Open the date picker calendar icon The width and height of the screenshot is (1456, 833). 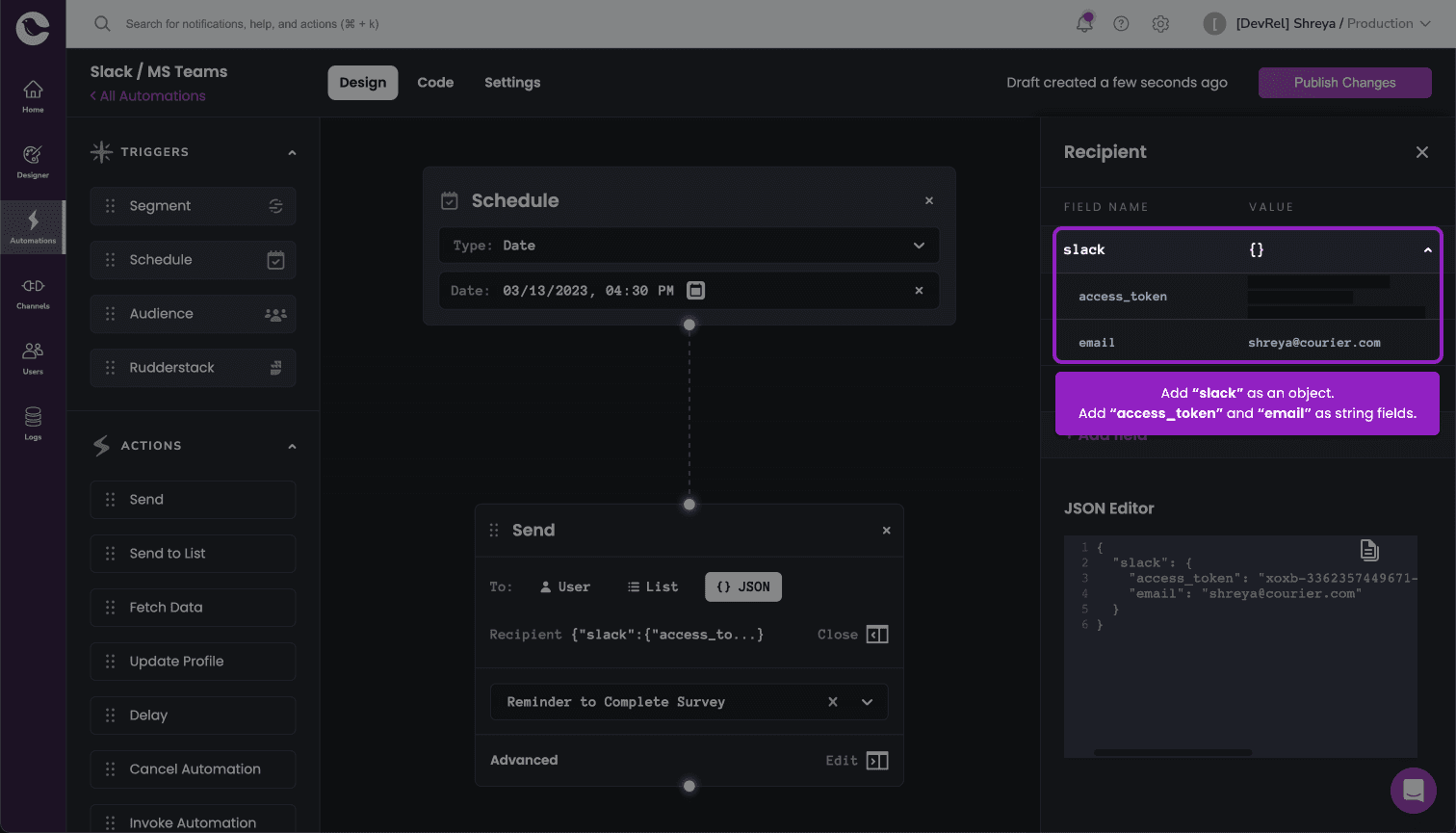[695, 290]
